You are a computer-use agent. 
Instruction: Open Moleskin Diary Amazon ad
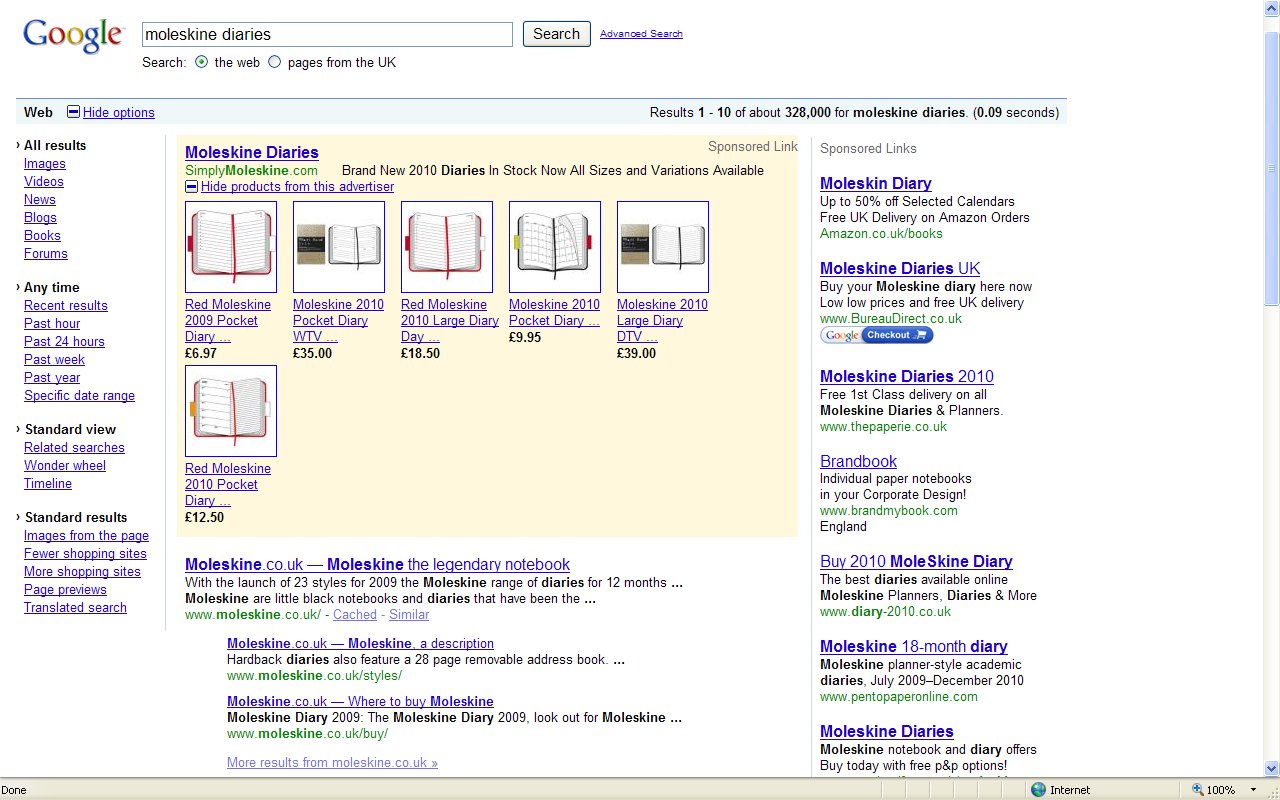[876, 184]
